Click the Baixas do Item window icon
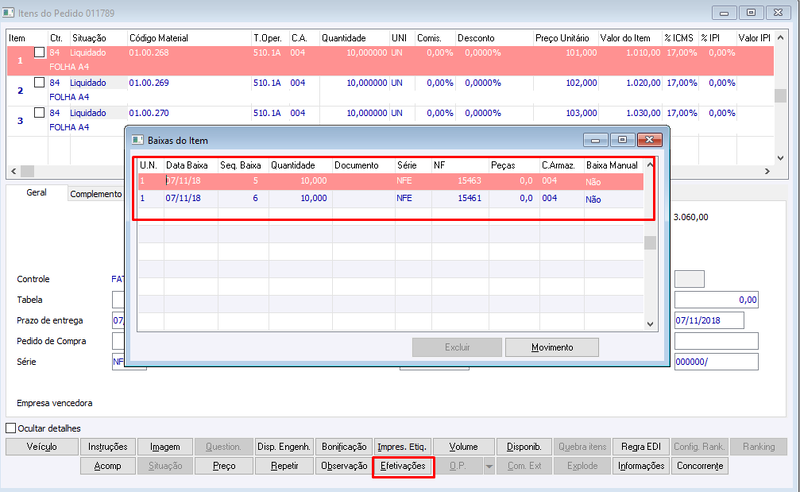Image resolution: width=800 pixels, height=492 pixels. (x=137, y=140)
